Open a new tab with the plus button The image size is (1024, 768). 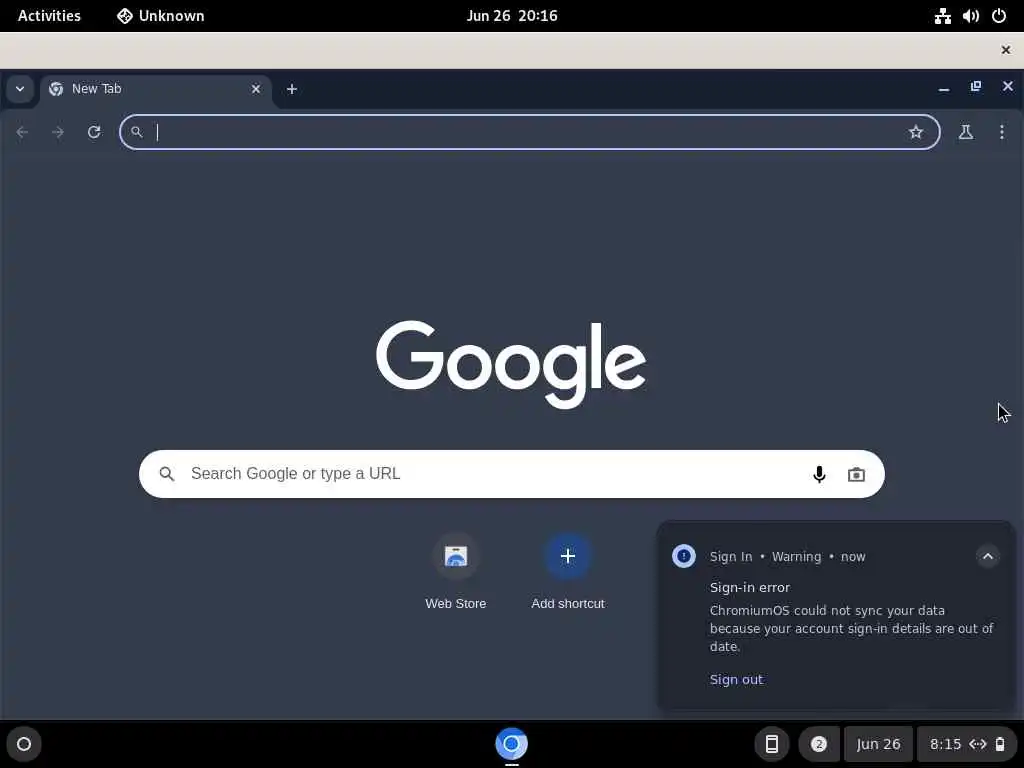pos(292,89)
